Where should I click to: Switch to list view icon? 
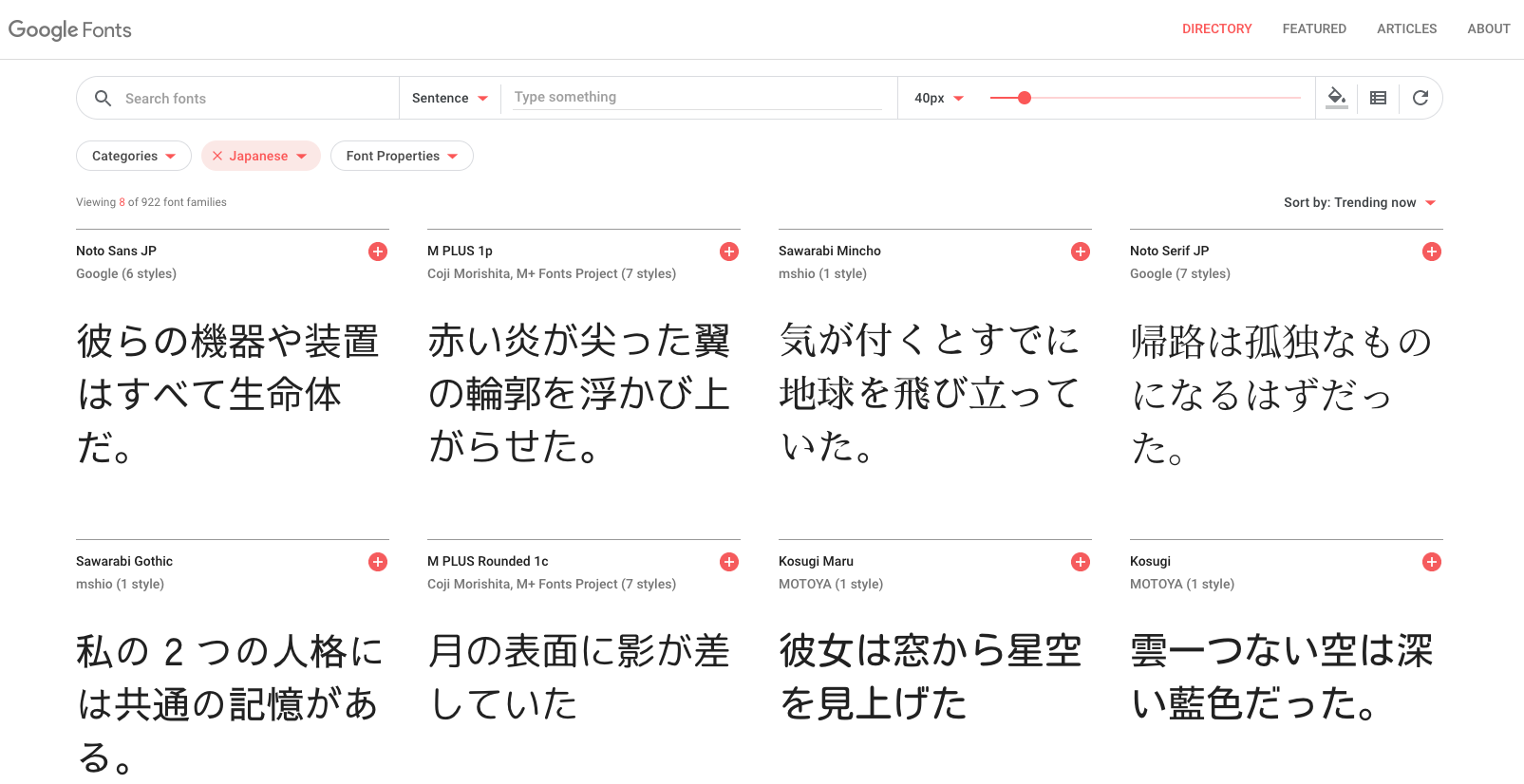click(1379, 98)
